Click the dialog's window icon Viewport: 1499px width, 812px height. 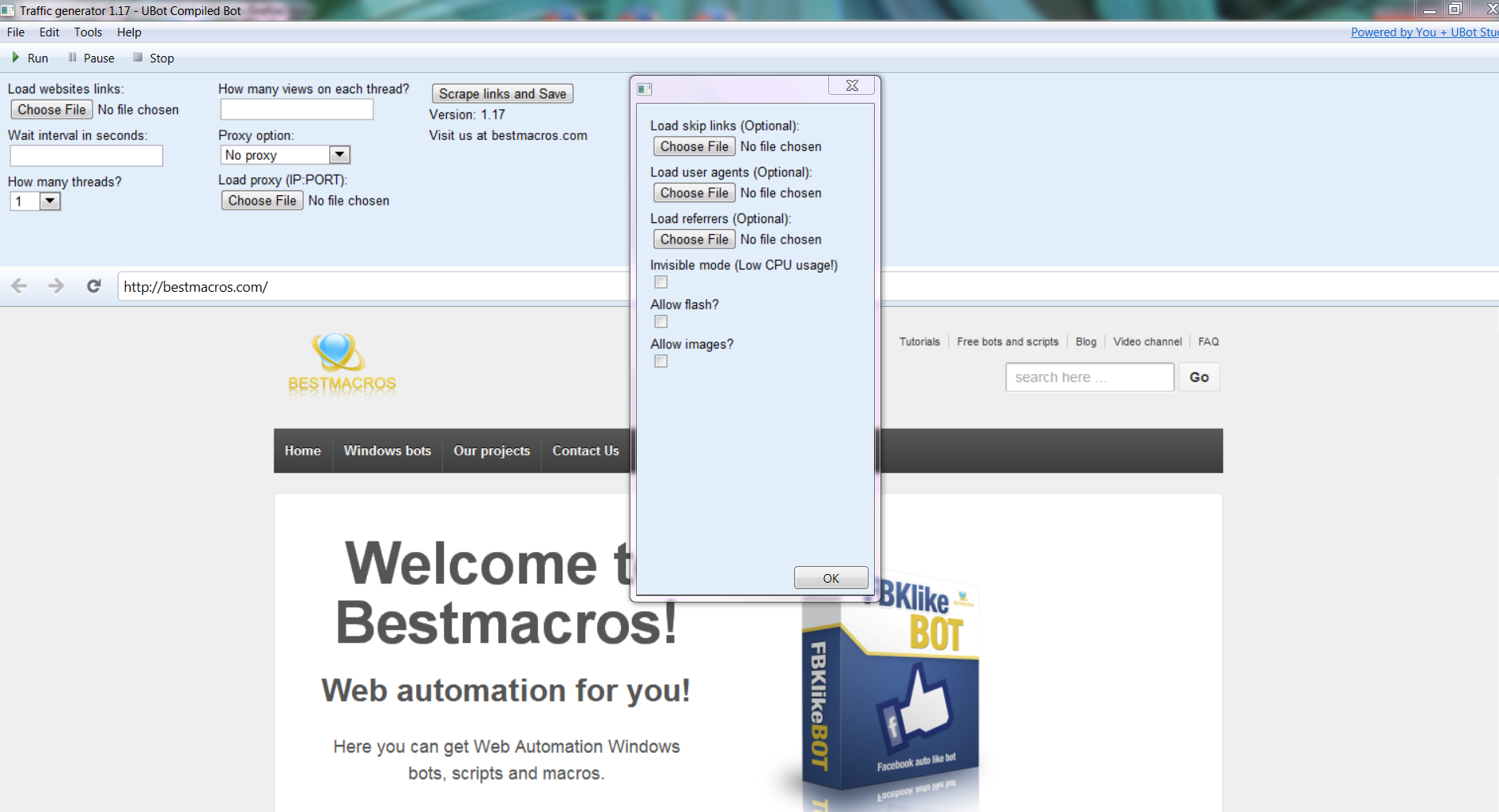click(644, 89)
